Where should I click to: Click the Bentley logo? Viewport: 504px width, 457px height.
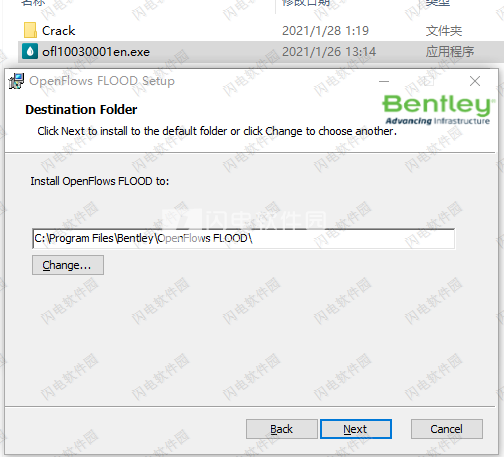click(x=438, y=109)
